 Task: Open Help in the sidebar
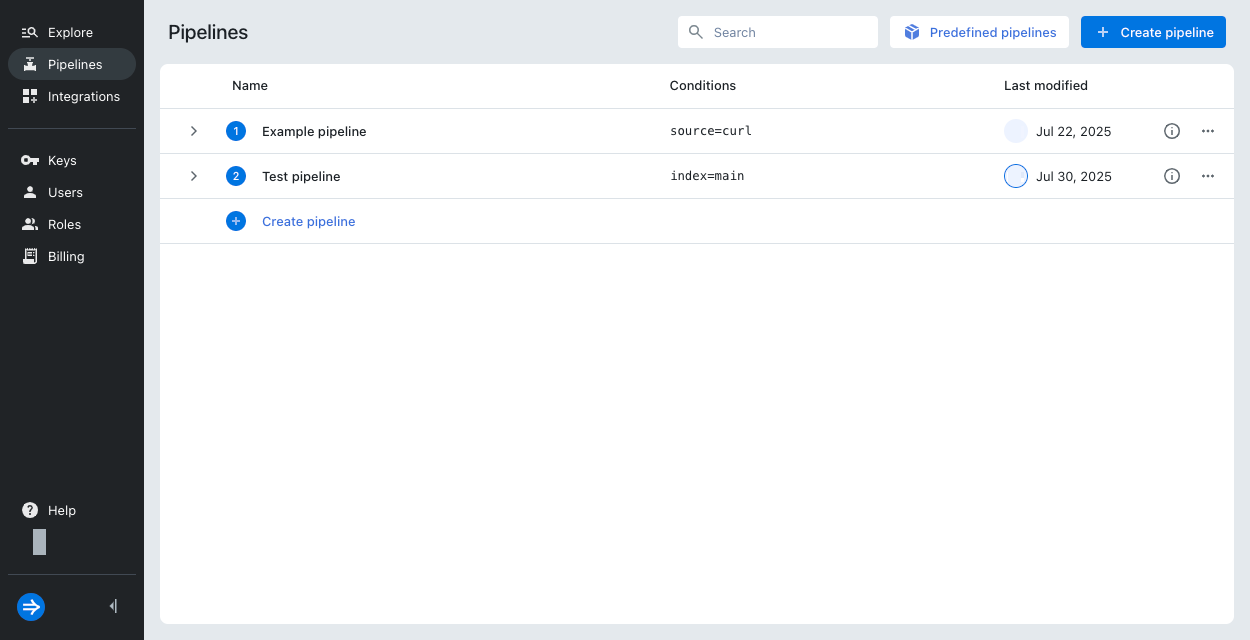tap(71, 510)
